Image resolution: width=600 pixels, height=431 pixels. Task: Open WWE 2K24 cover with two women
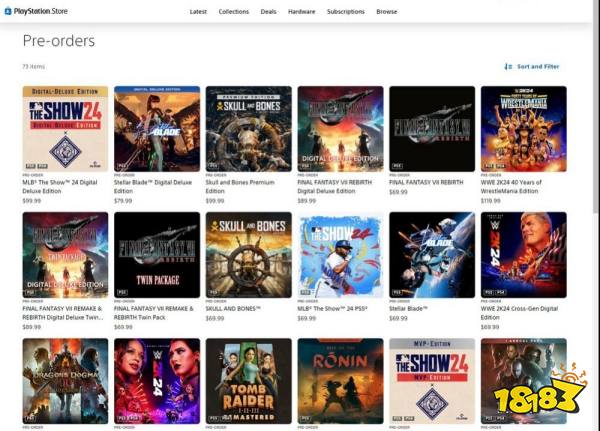(x=157, y=381)
